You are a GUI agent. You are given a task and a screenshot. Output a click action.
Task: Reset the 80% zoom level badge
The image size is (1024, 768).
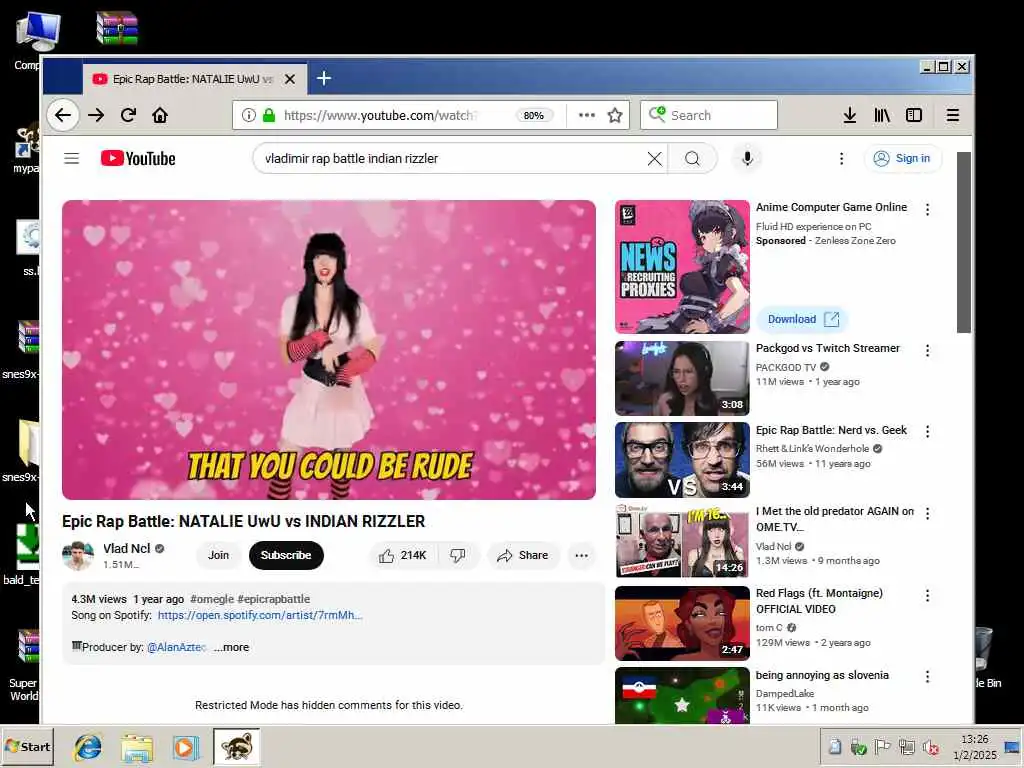(x=534, y=116)
